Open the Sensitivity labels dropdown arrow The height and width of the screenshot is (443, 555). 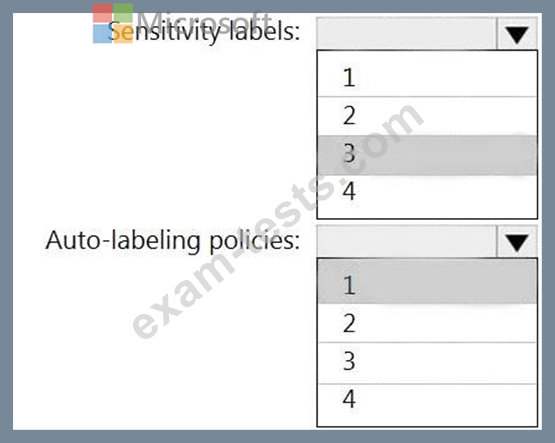[x=517, y=34]
